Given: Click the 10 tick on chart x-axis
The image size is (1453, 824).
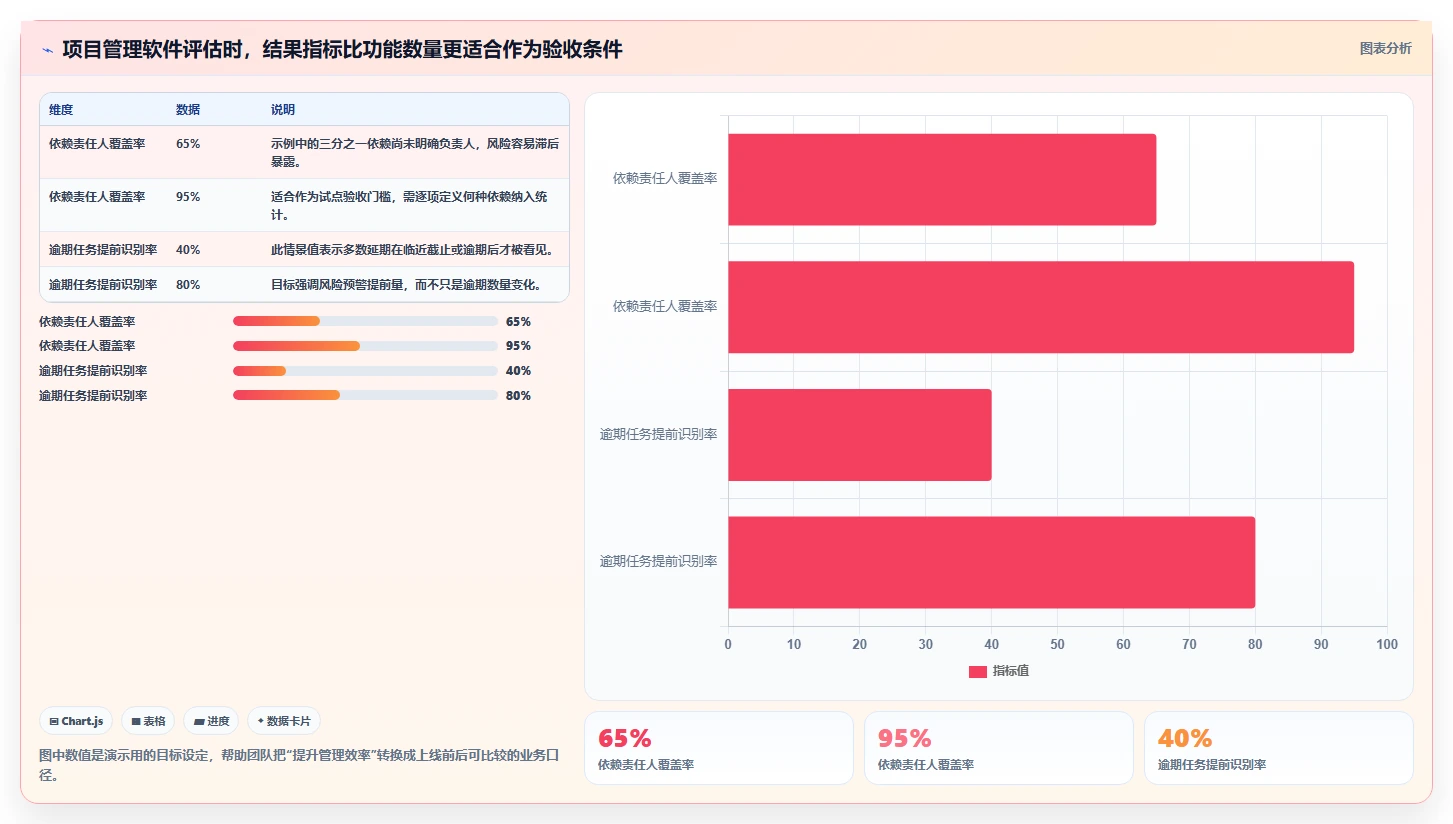Looking at the screenshot, I should 794,644.
